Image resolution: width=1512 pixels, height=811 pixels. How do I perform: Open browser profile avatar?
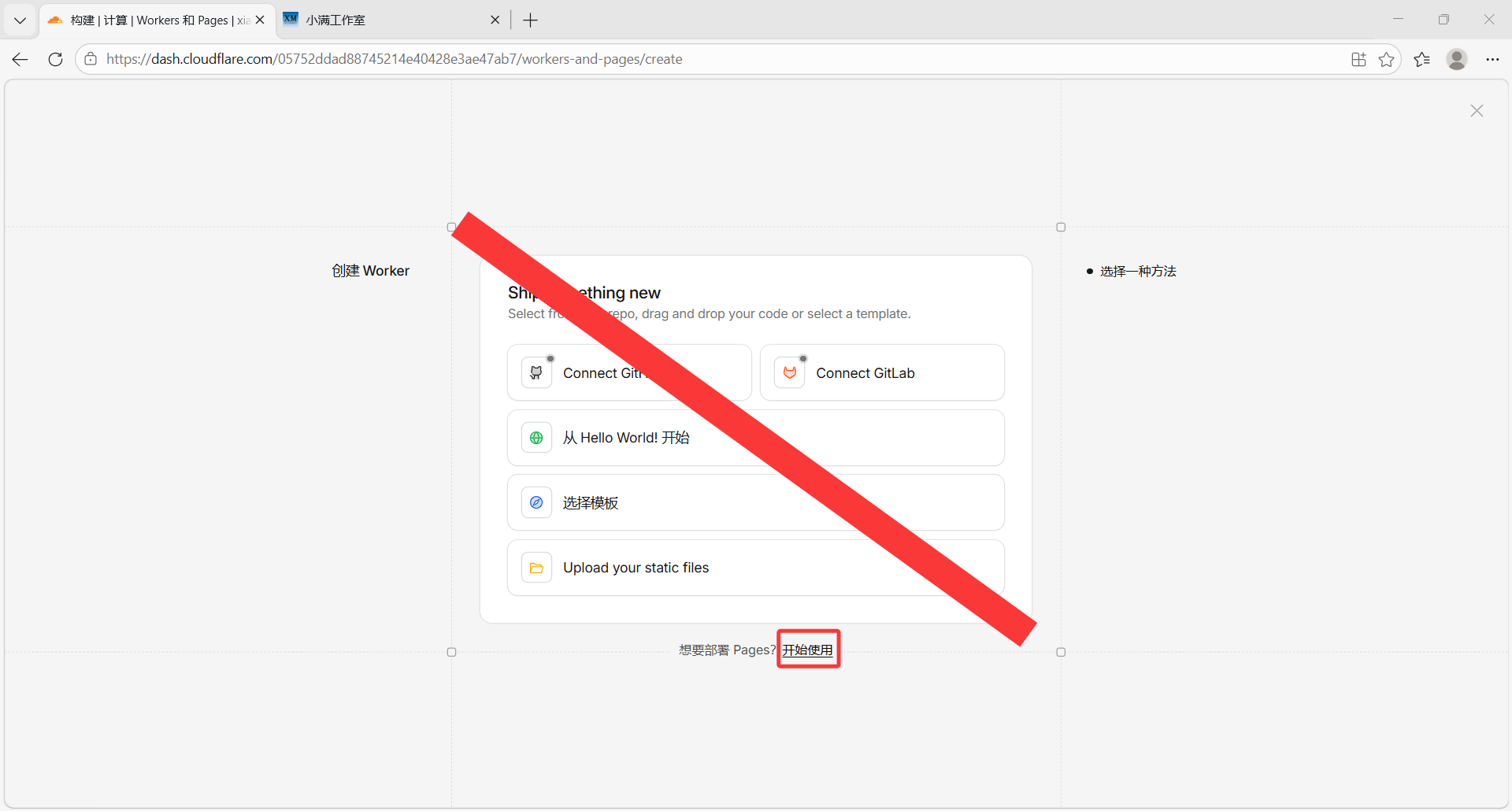(x=1457, y=59)
